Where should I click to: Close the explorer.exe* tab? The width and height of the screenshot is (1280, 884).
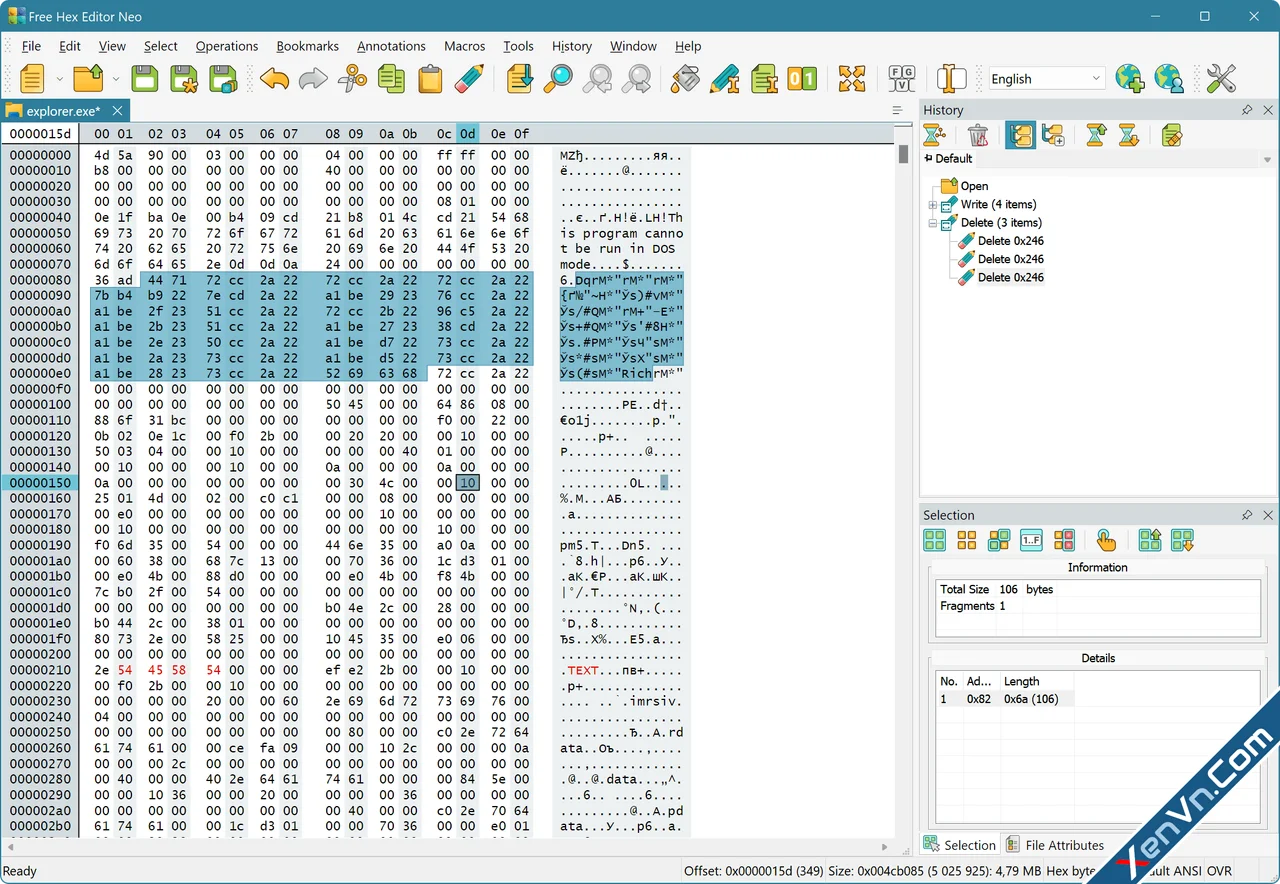coord(117,111)
